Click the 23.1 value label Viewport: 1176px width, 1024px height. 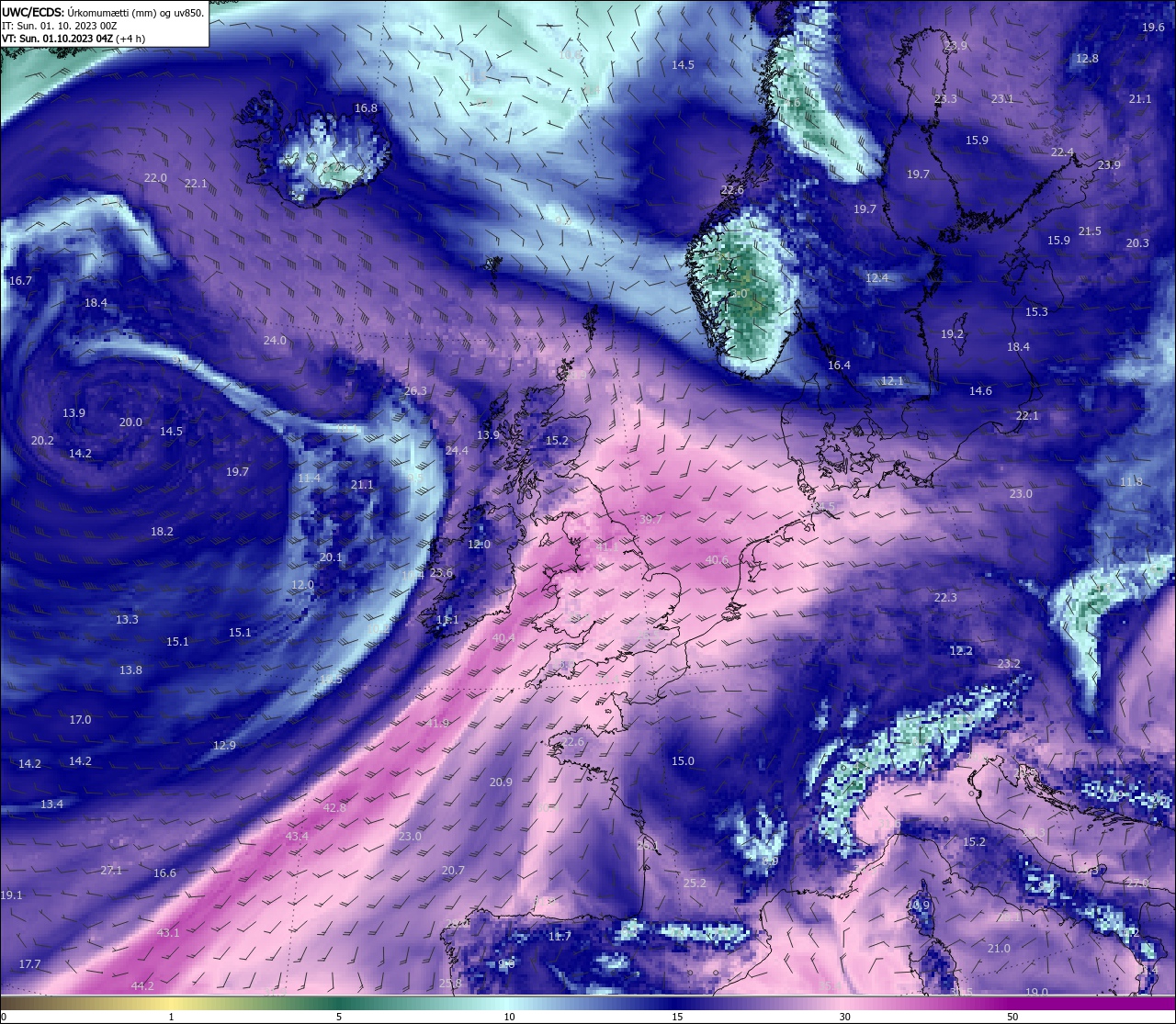[1002, 99]
